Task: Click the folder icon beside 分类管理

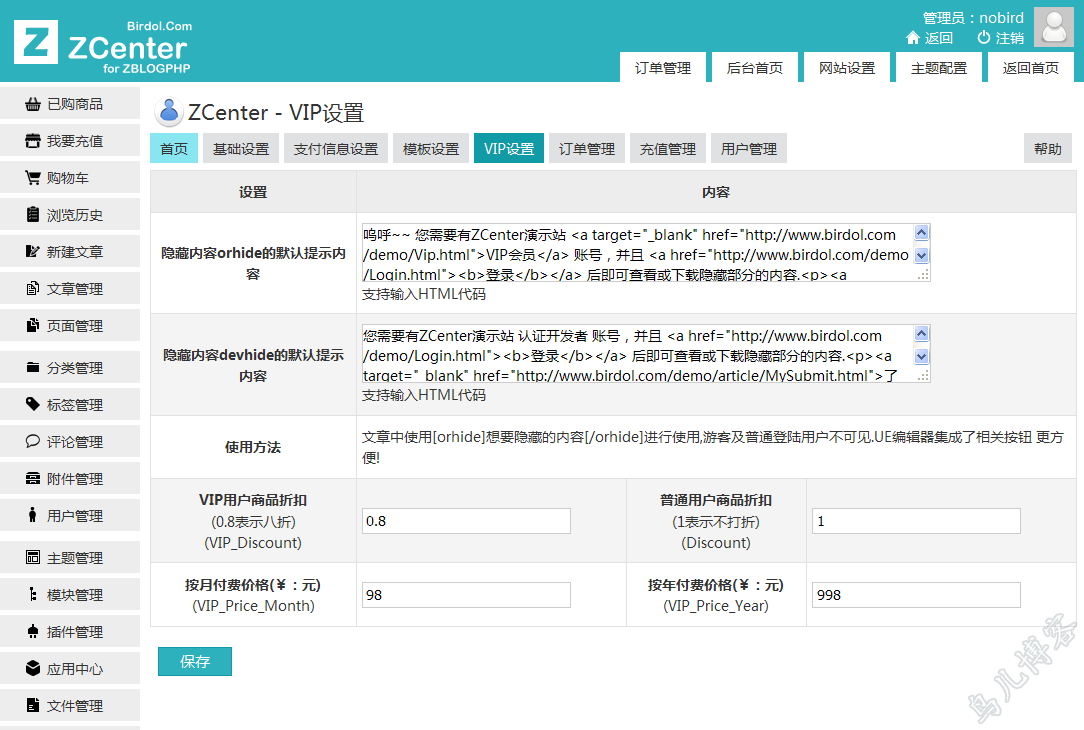Action: click(32, 367)
